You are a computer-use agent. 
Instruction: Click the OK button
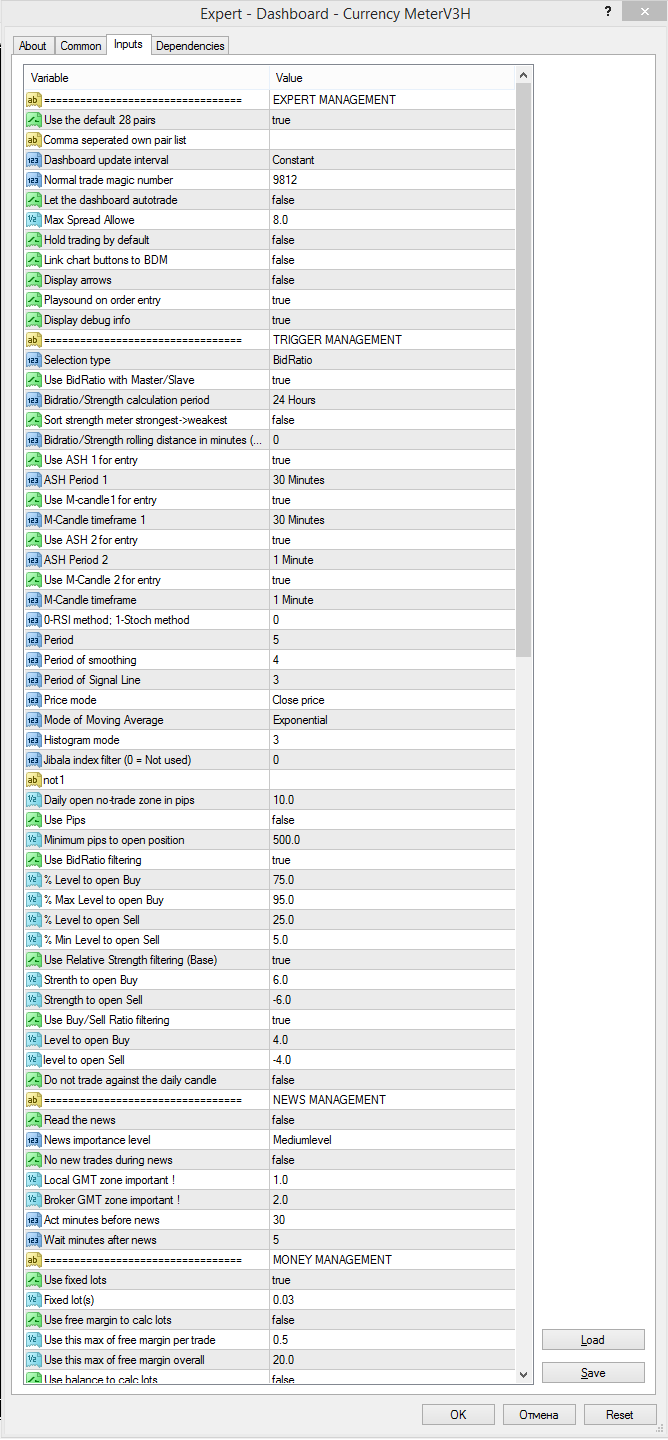[x=458, y=1415]
